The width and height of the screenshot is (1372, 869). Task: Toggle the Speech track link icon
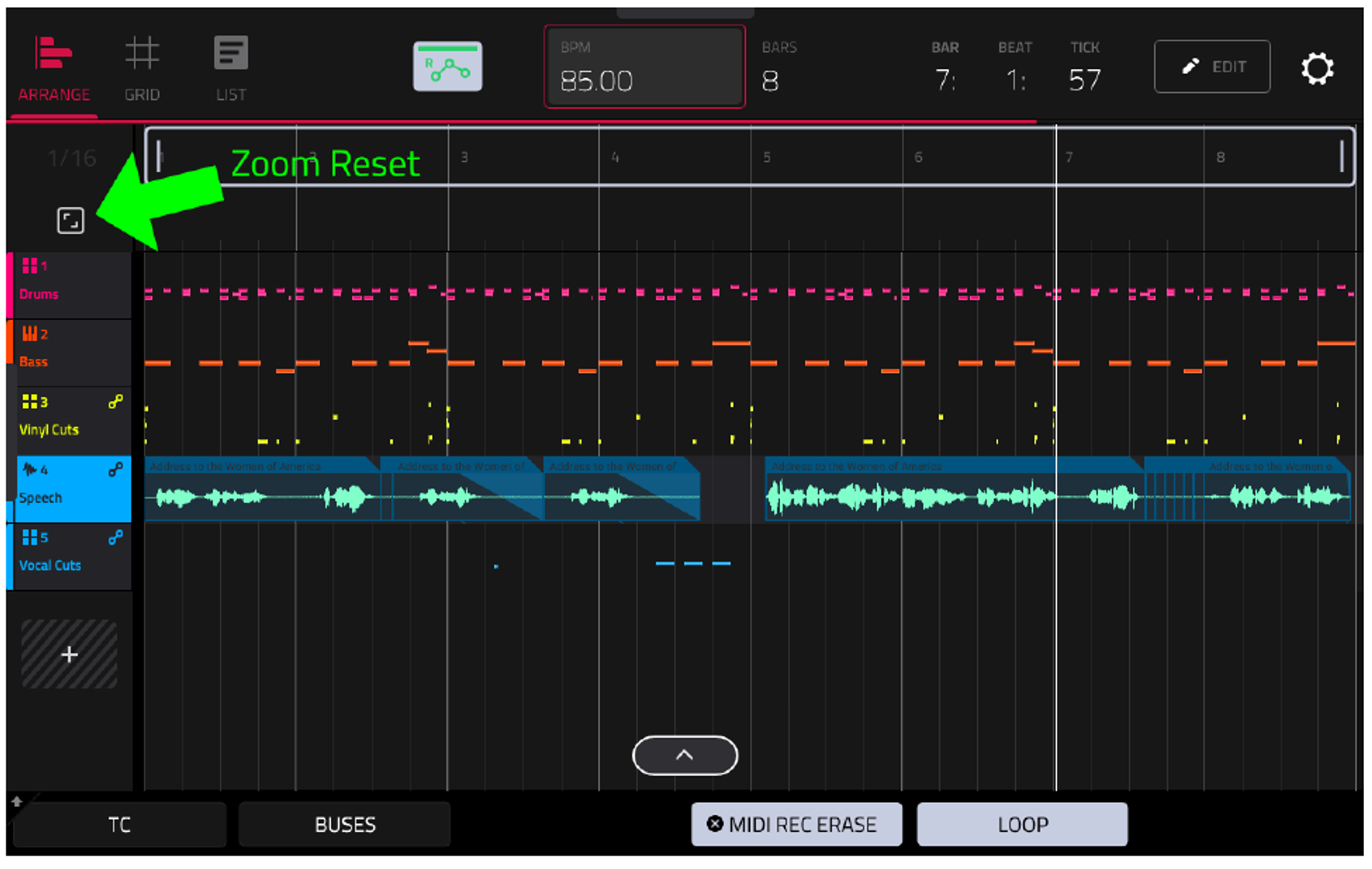tap(116, 469)
